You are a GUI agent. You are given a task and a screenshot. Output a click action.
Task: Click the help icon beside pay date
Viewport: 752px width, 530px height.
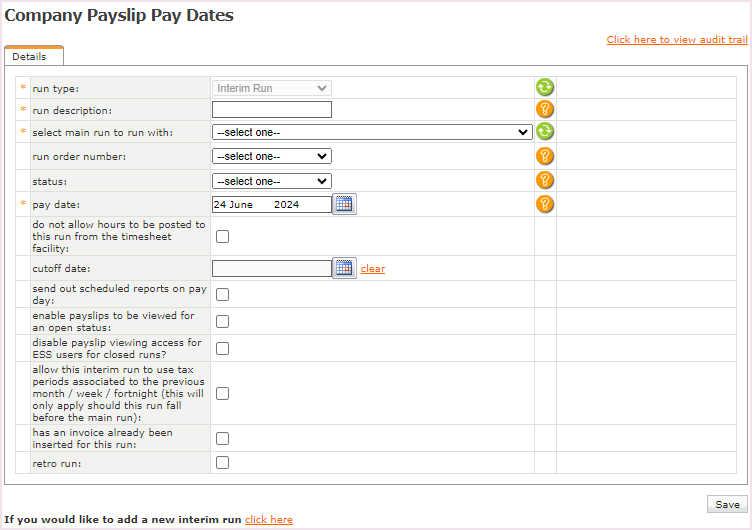point(544,204)
